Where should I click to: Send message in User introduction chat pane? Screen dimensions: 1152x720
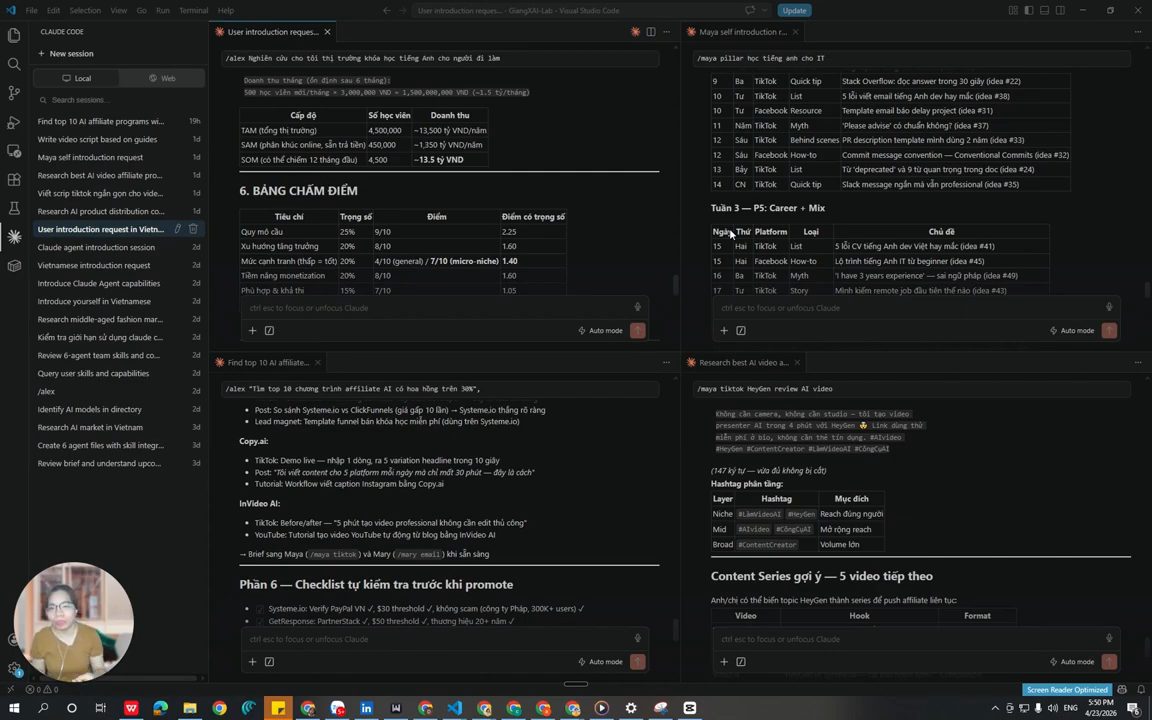pyautogui.click(x=638, y=331)
